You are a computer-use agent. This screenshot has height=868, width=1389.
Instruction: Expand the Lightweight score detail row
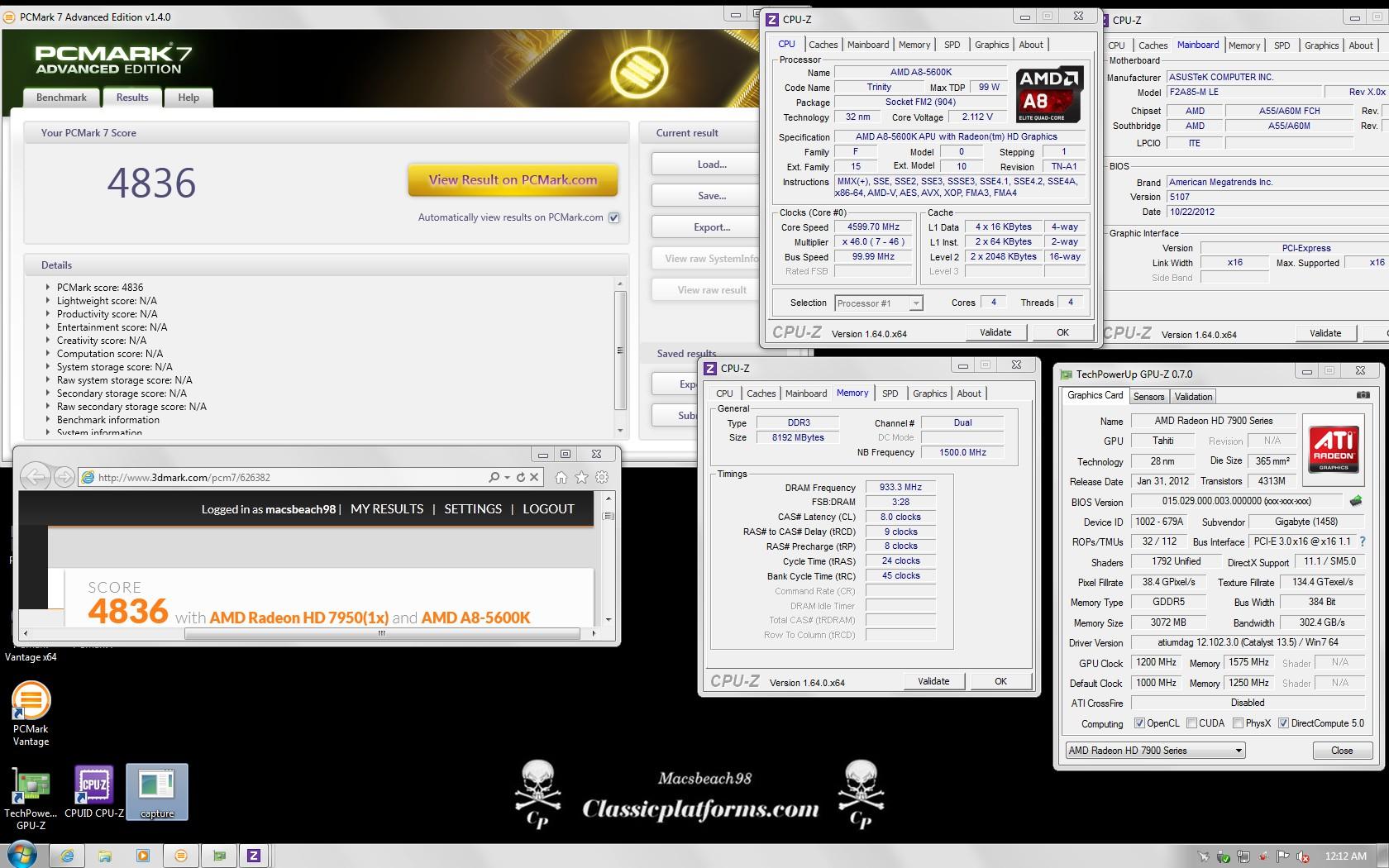[x=47, y=301]
